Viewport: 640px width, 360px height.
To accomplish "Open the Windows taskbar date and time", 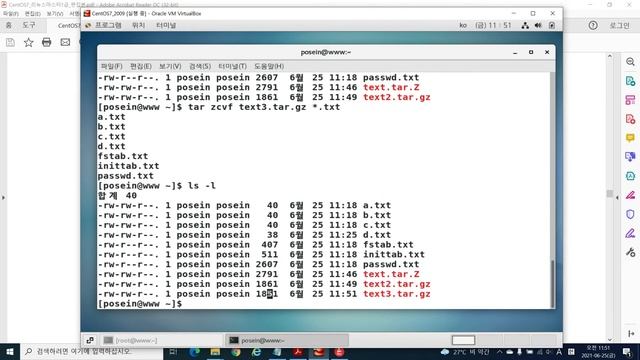I will (598, 351).
